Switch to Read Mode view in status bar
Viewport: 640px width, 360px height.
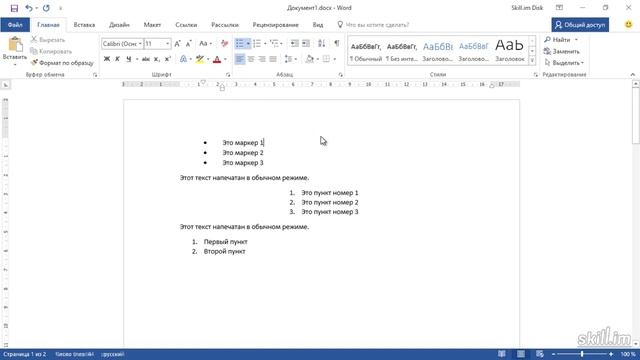click(x=502, y=354)
